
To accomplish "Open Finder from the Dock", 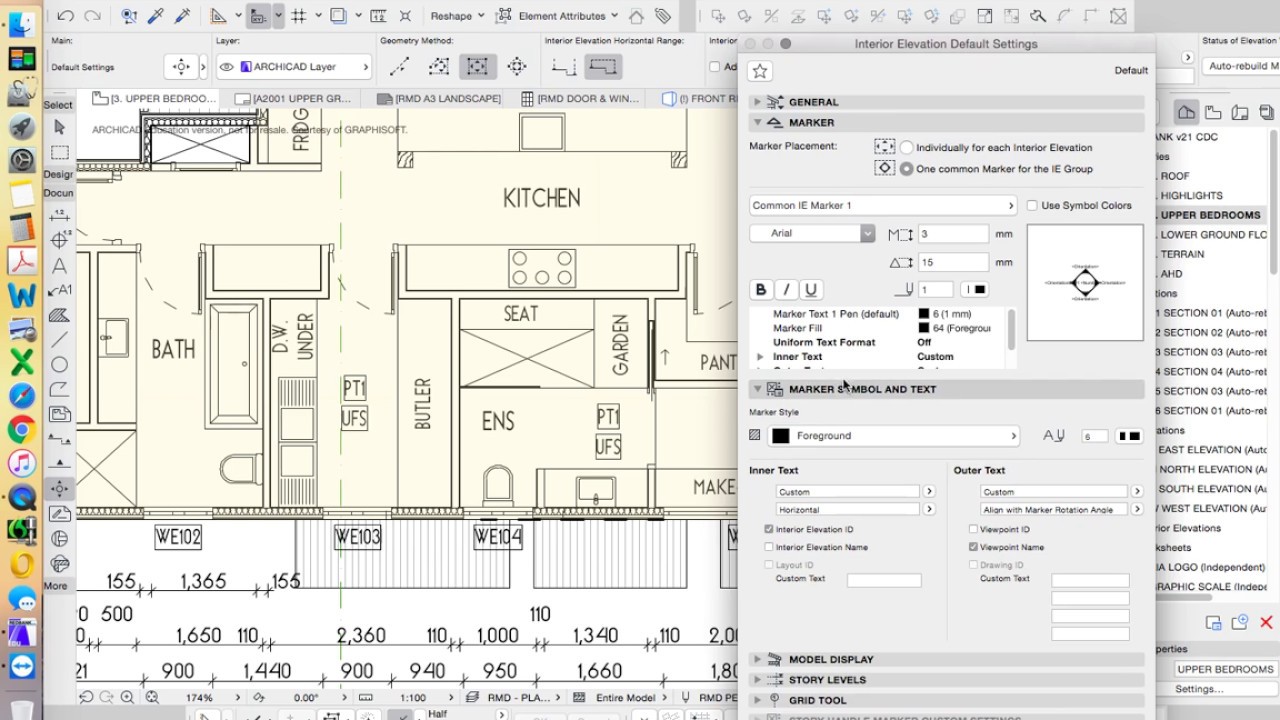I will click(x=21, y=25).
